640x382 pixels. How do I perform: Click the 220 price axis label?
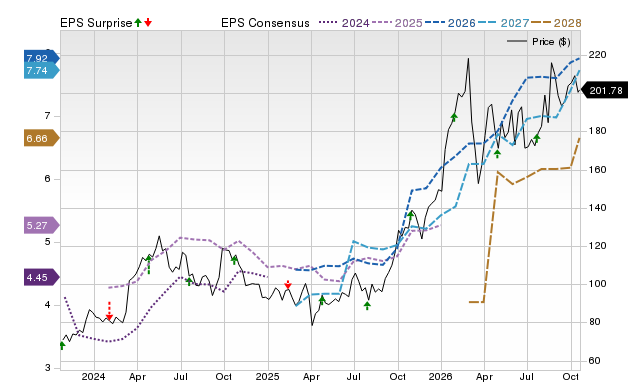597,55
